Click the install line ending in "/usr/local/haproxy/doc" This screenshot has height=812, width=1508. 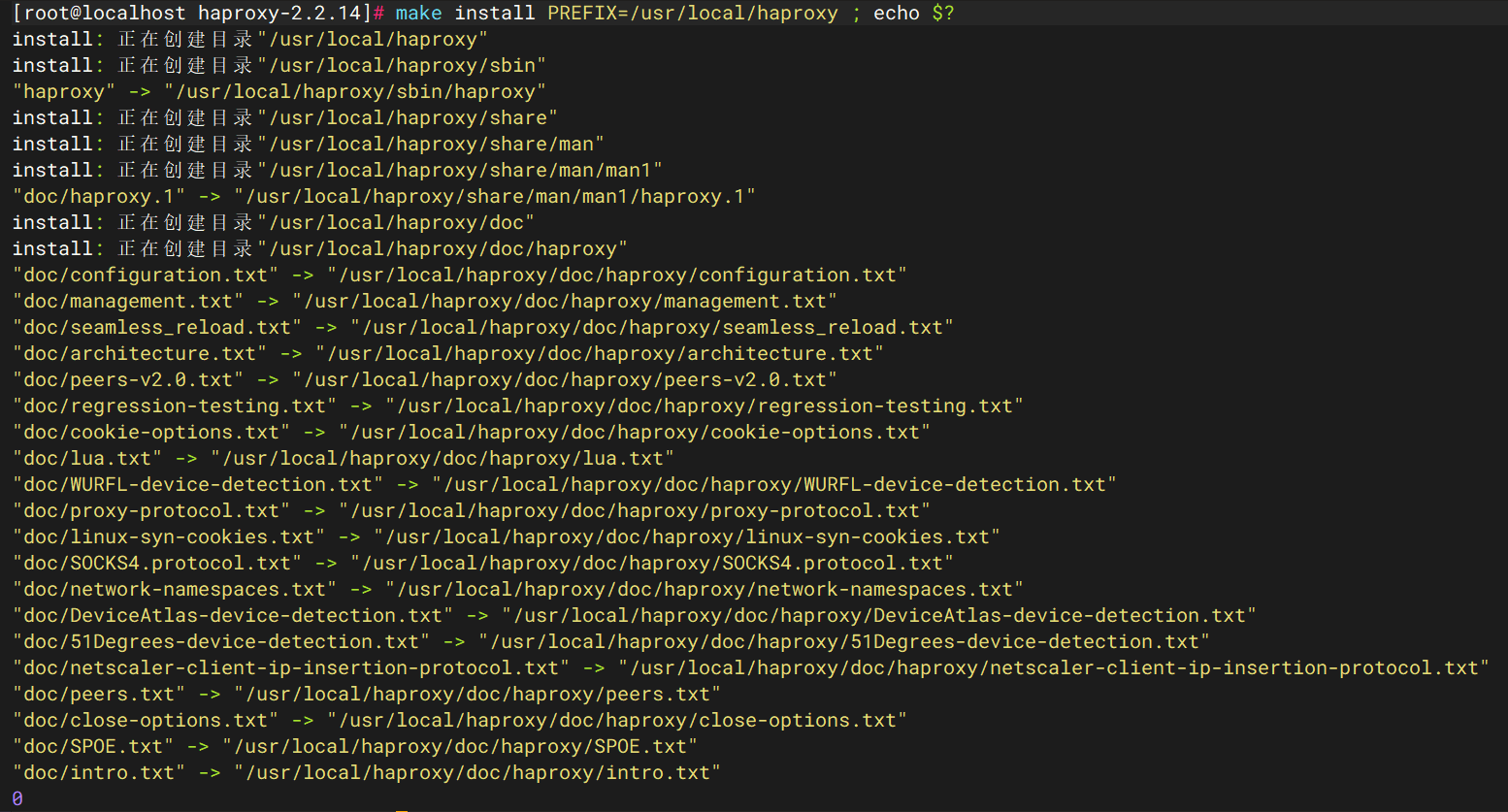[x=274, y=223]
